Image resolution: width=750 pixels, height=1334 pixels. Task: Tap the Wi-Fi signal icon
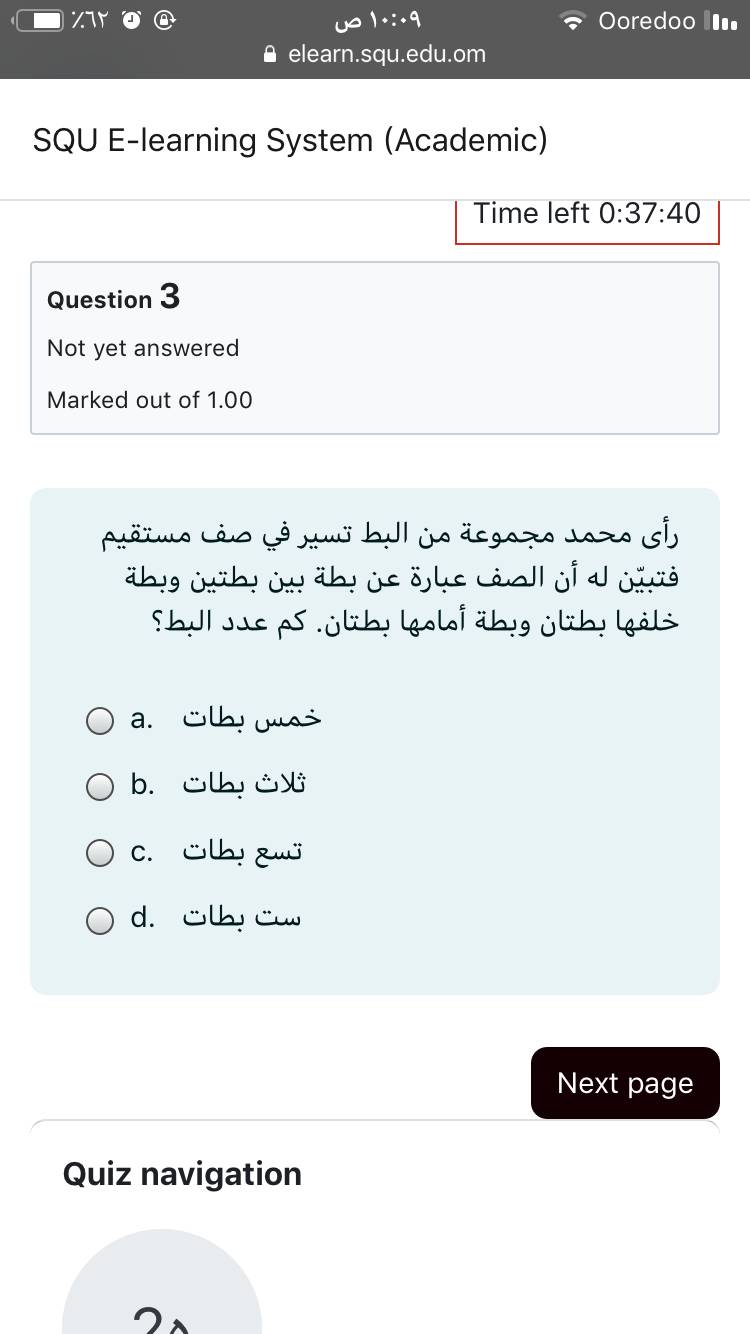(x=573, y=21)
